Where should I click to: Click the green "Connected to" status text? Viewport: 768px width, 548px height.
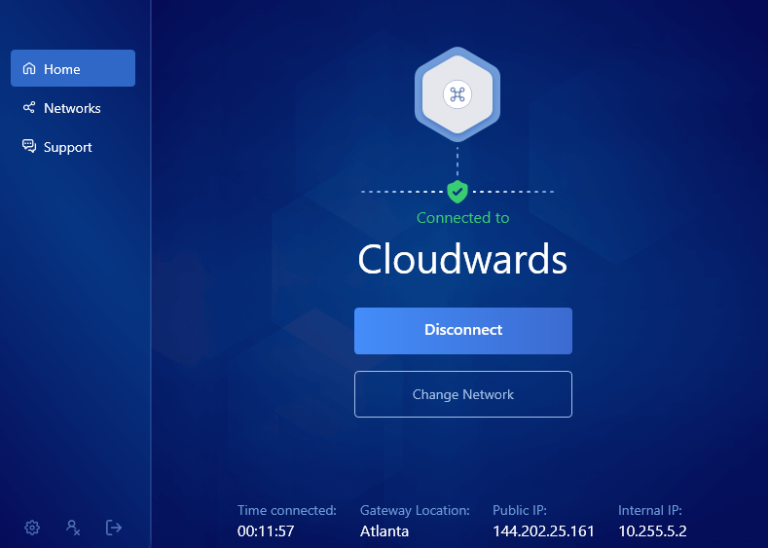click(x=462, y=218)
